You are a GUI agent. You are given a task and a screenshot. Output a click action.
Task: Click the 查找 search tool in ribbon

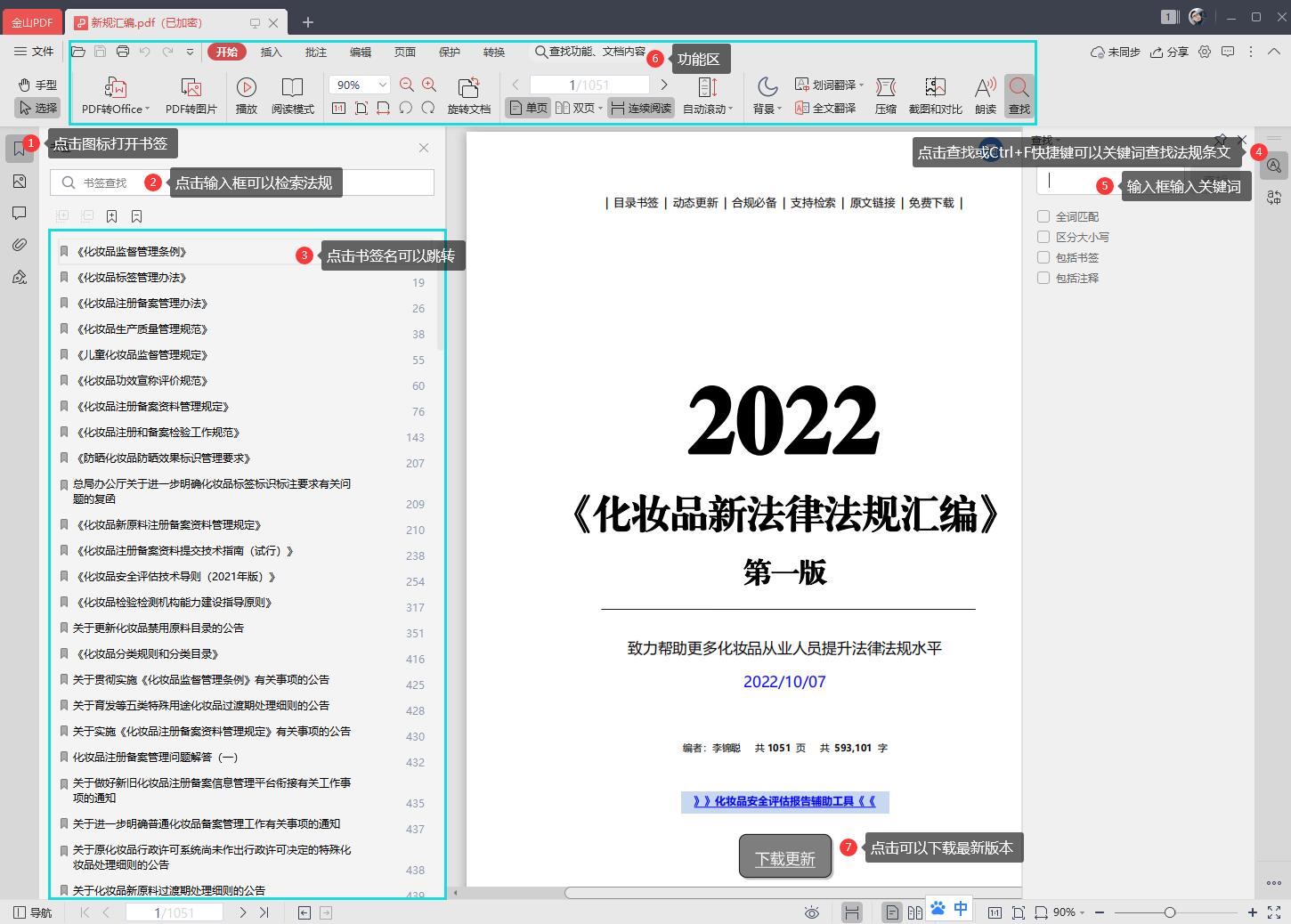[x=1019, y=95]
